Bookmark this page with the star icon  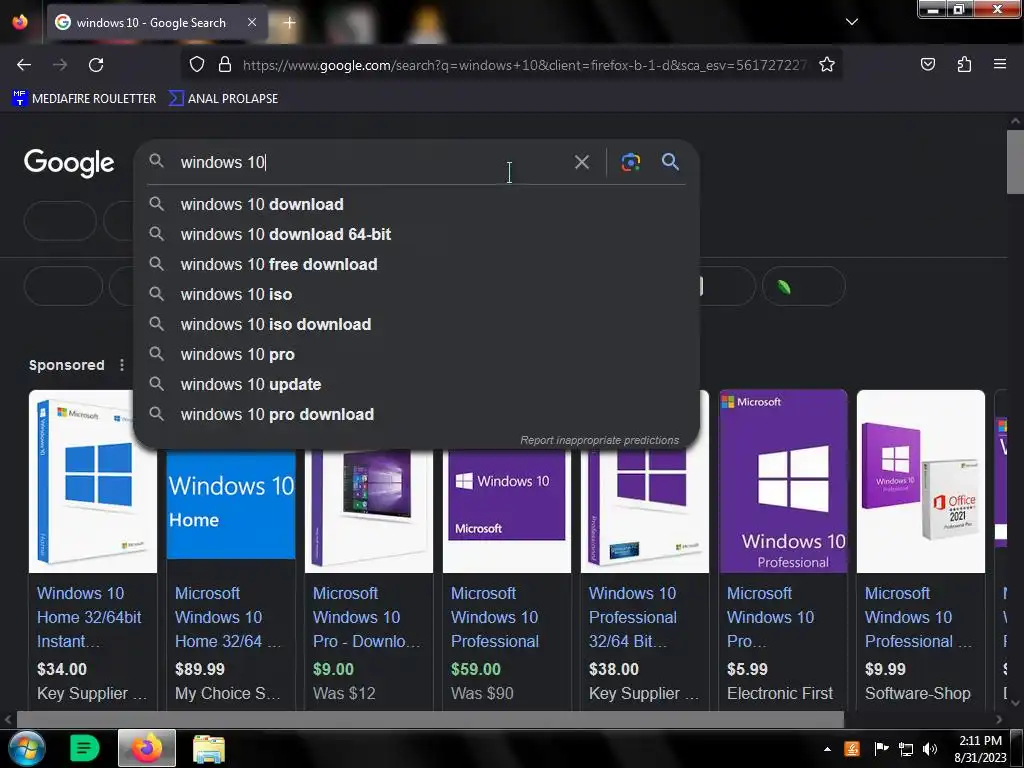827,65
